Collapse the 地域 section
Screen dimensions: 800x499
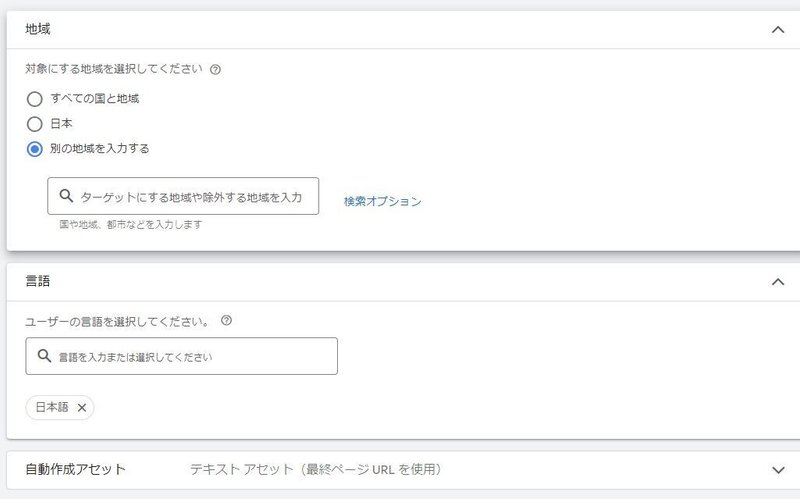click(x=778, y=30)
